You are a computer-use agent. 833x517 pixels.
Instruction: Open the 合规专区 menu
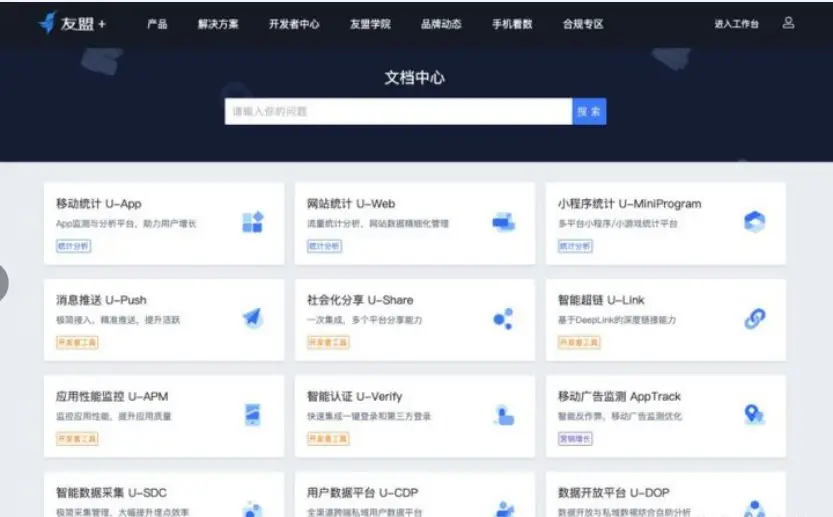click(583, 24)
